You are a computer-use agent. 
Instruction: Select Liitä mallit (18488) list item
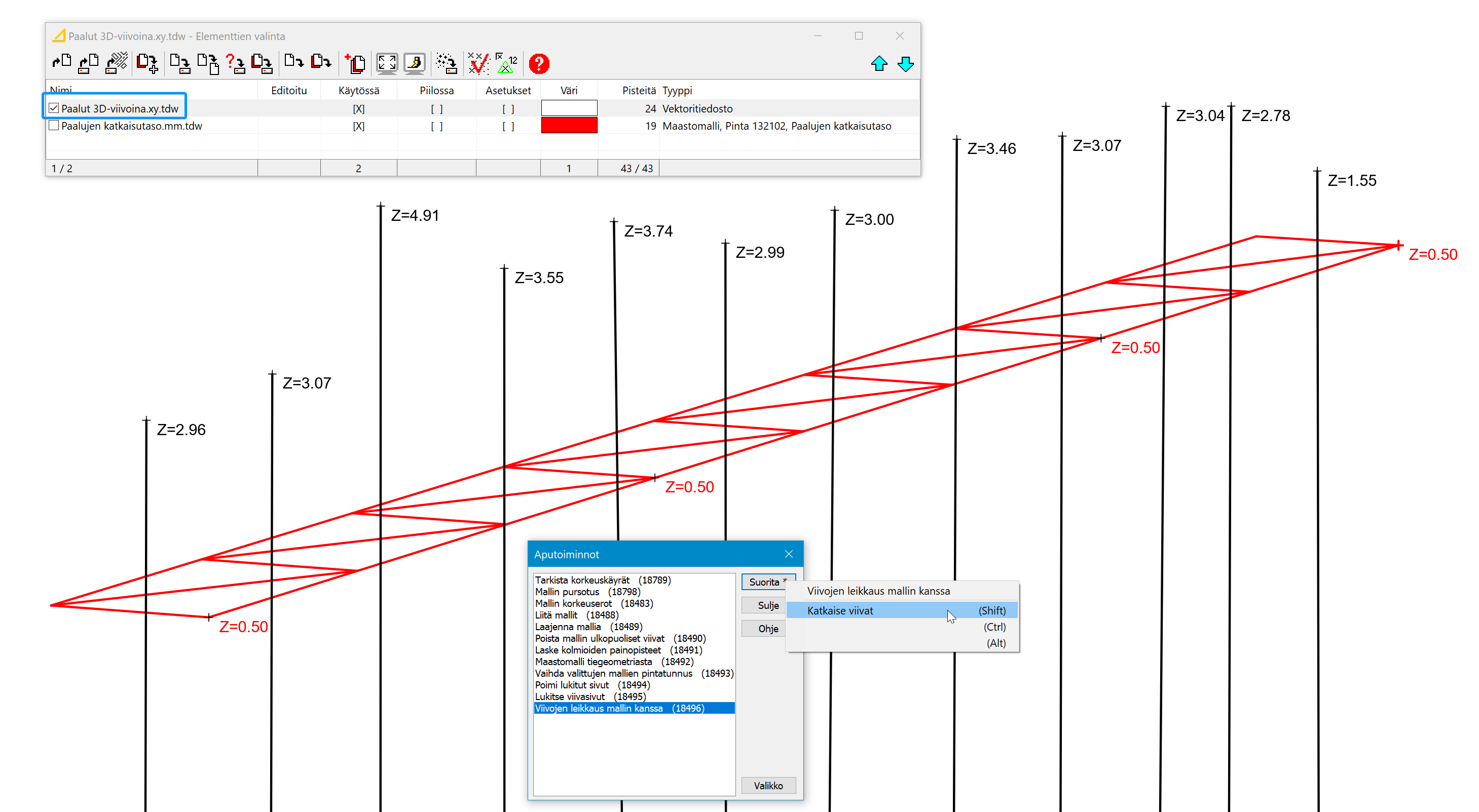(x=576, y=615)
